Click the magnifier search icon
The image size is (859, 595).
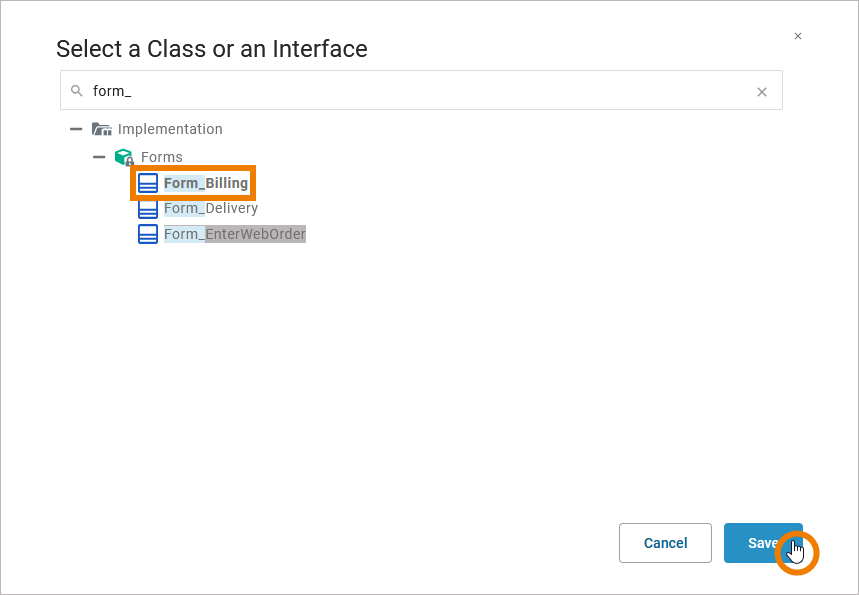[x=77, y=91]
